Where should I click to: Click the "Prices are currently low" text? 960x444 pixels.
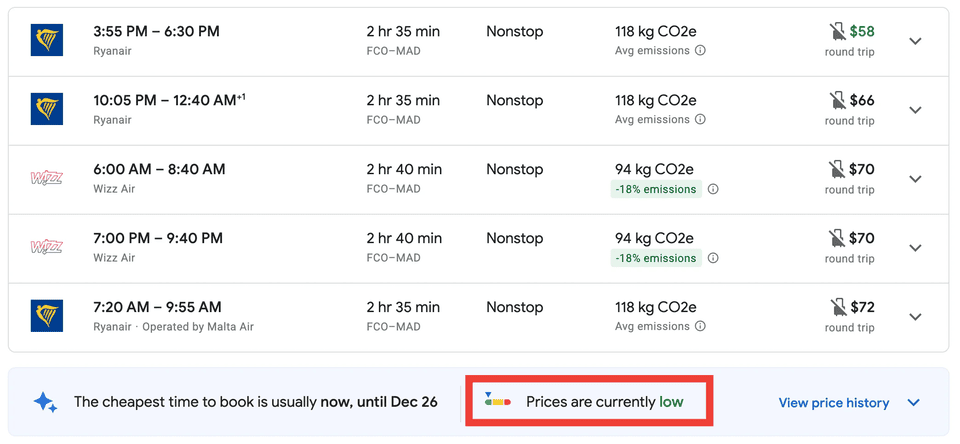click(604, 402)
